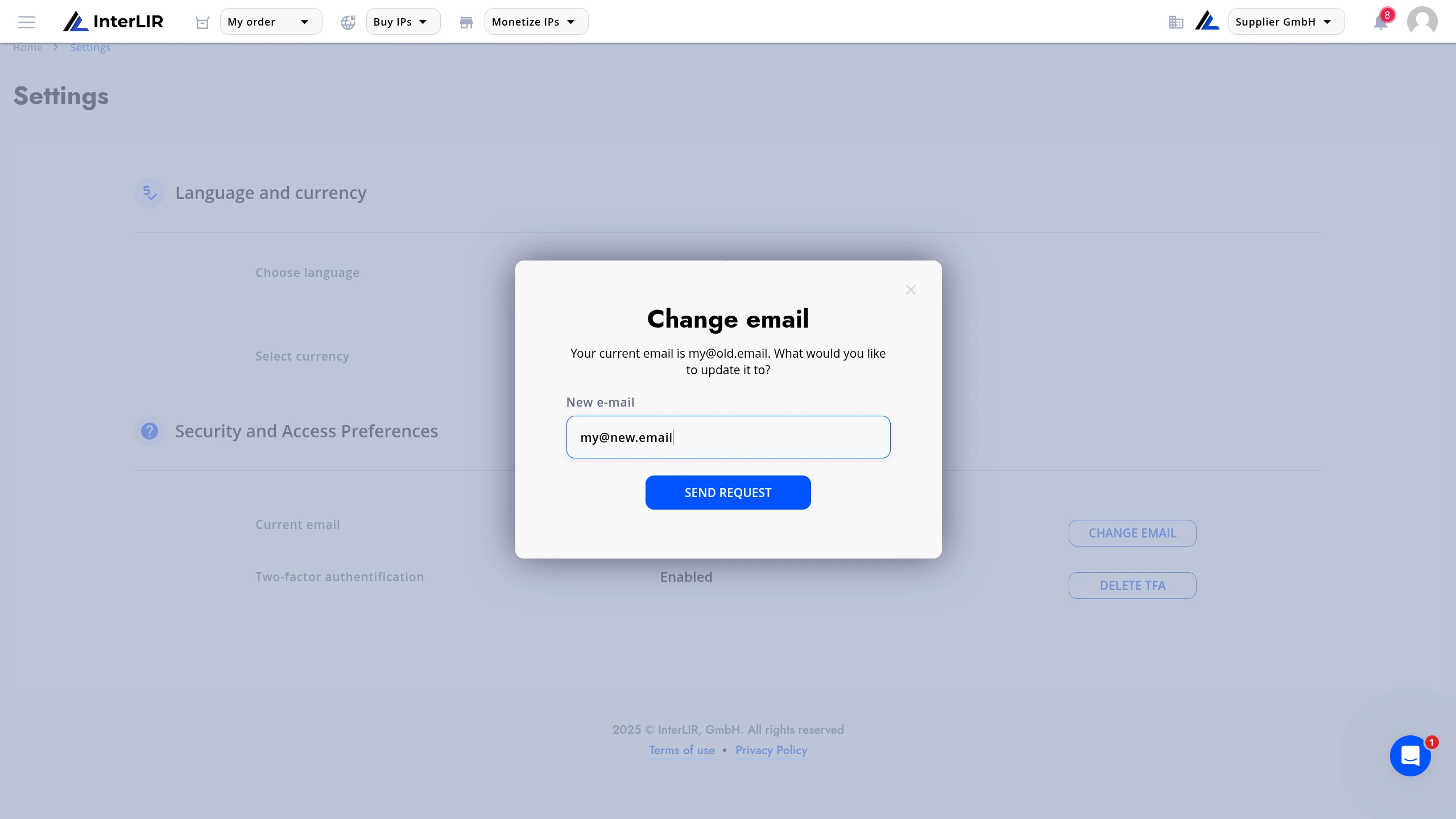
Task: Click the small InterLIR company logo
Action: [1207, 22]
